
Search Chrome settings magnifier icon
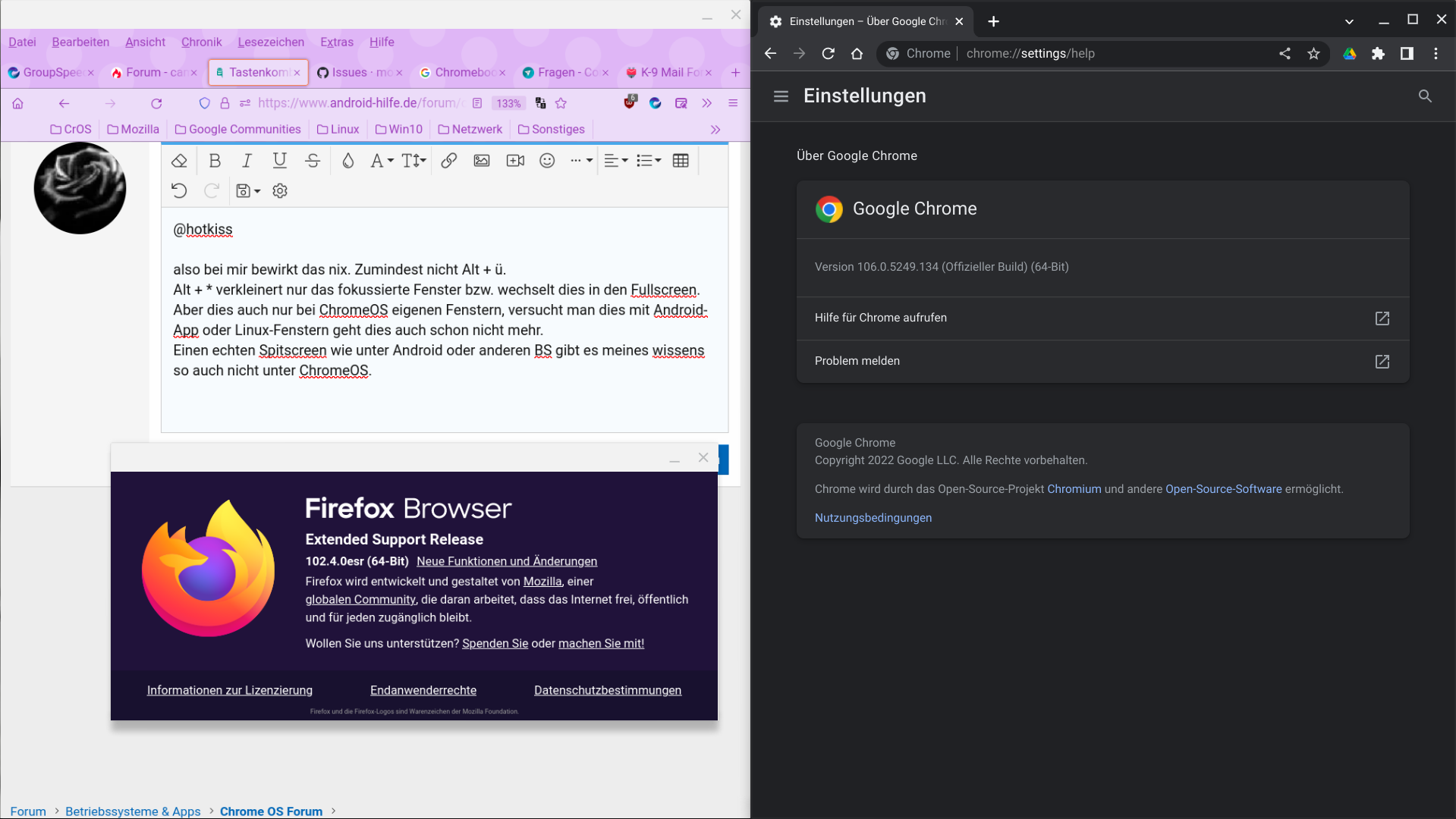(1425, 96)
